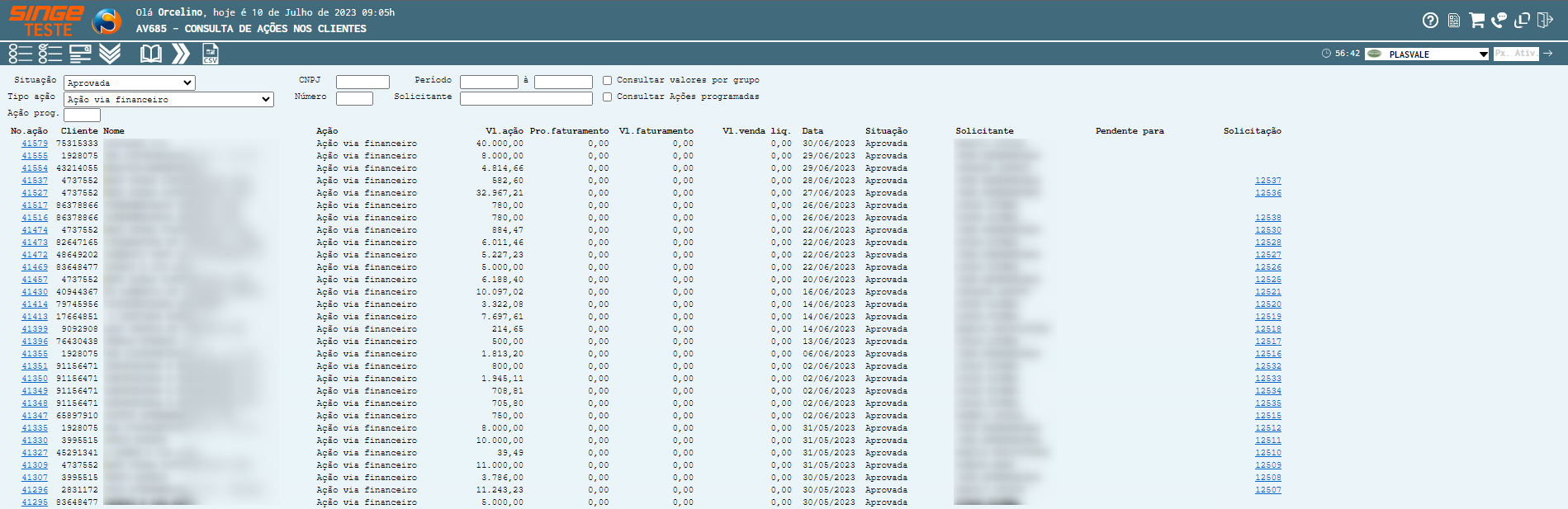Click the first Período date field

[489, 82]
